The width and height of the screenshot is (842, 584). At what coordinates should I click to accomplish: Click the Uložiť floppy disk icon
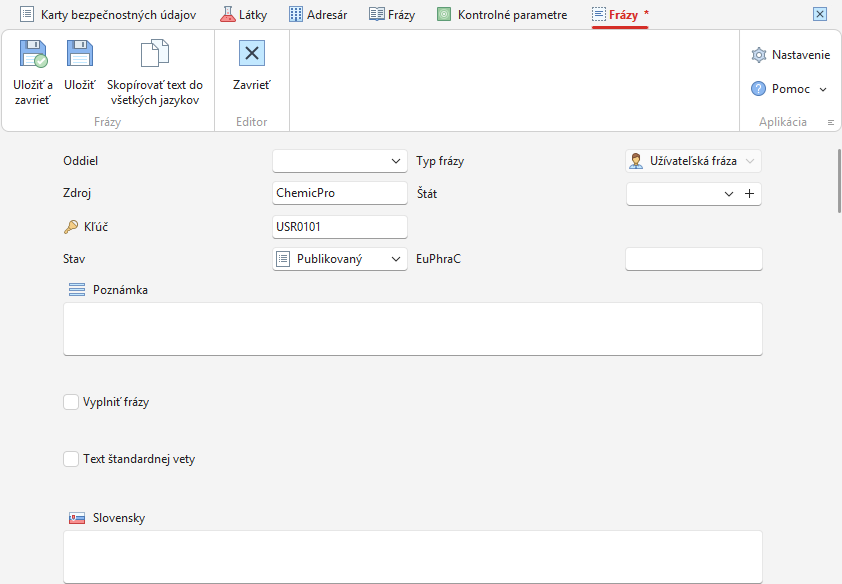click(80, 53)
